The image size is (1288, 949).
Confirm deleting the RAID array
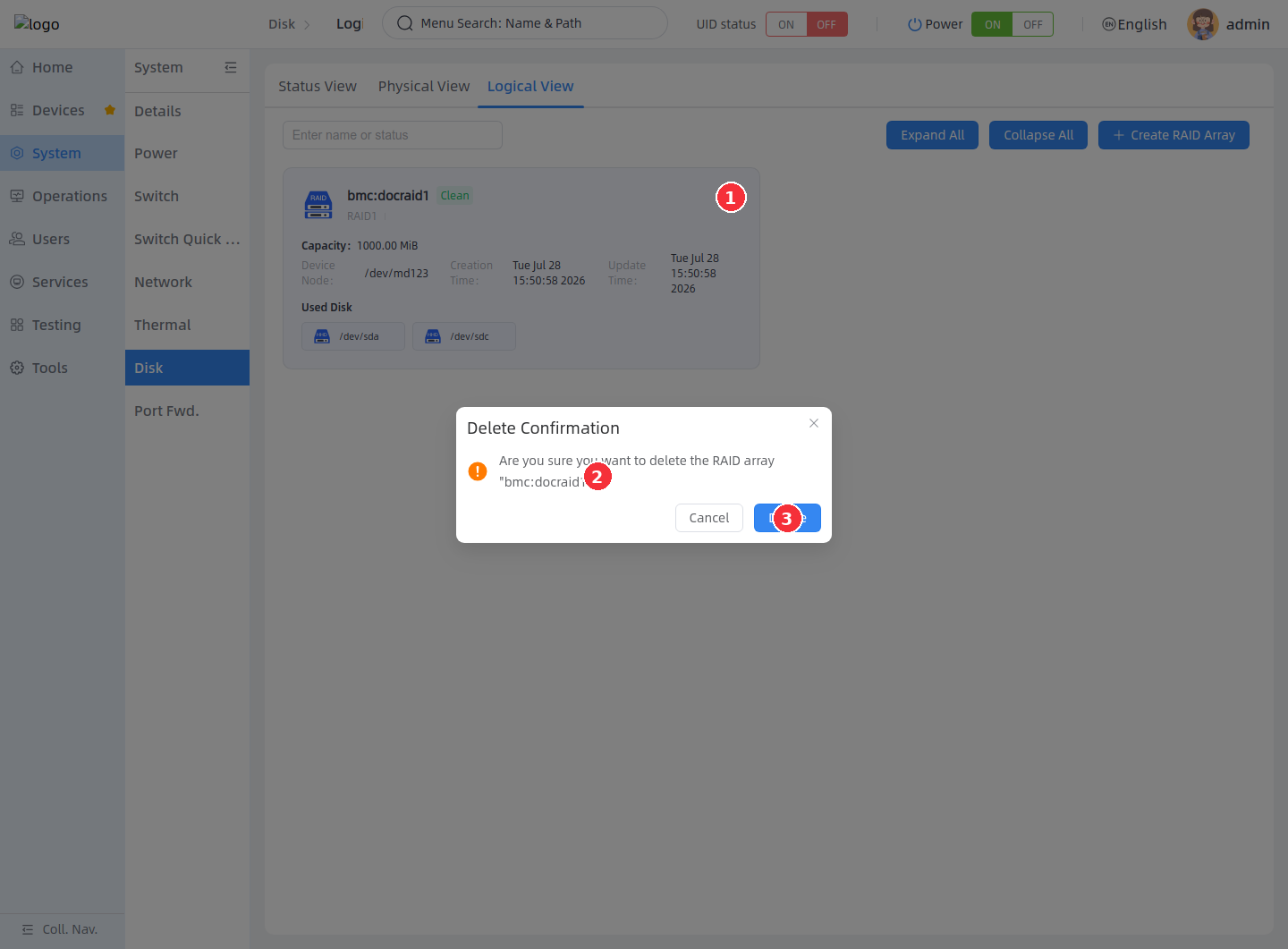click(787, 518)
